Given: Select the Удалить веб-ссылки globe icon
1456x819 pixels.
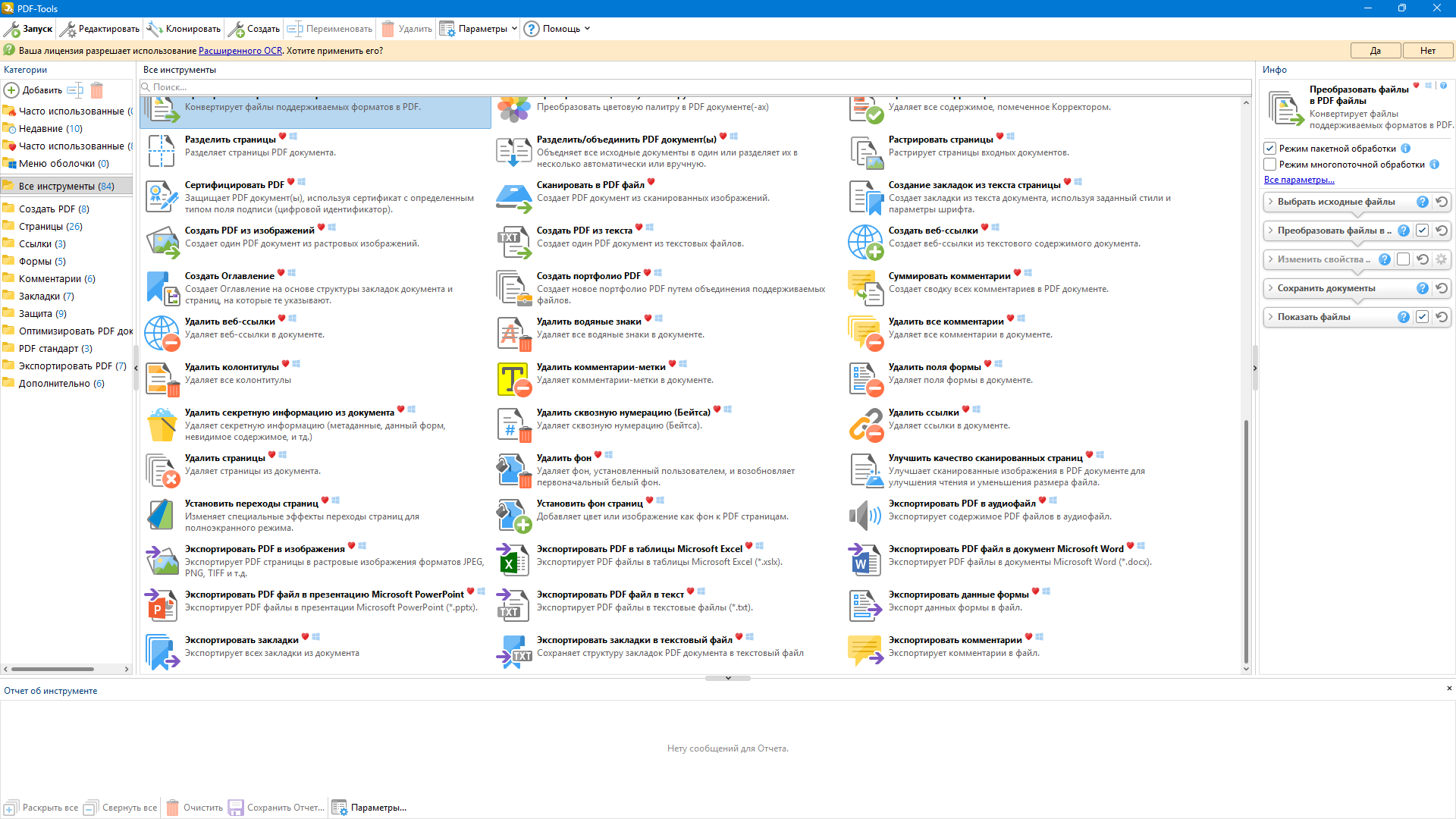Looking at the screenshot, I should 162,332.
